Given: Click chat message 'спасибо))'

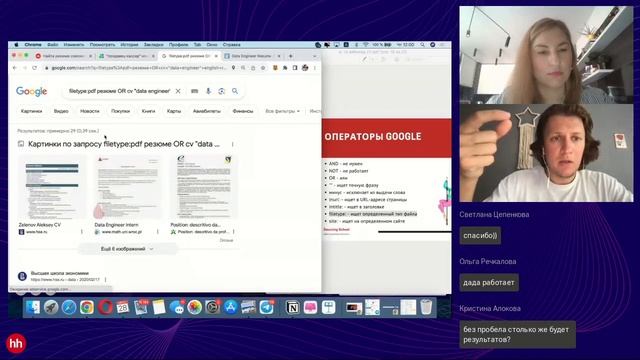Looking at the screenshot, I should 480,236.
